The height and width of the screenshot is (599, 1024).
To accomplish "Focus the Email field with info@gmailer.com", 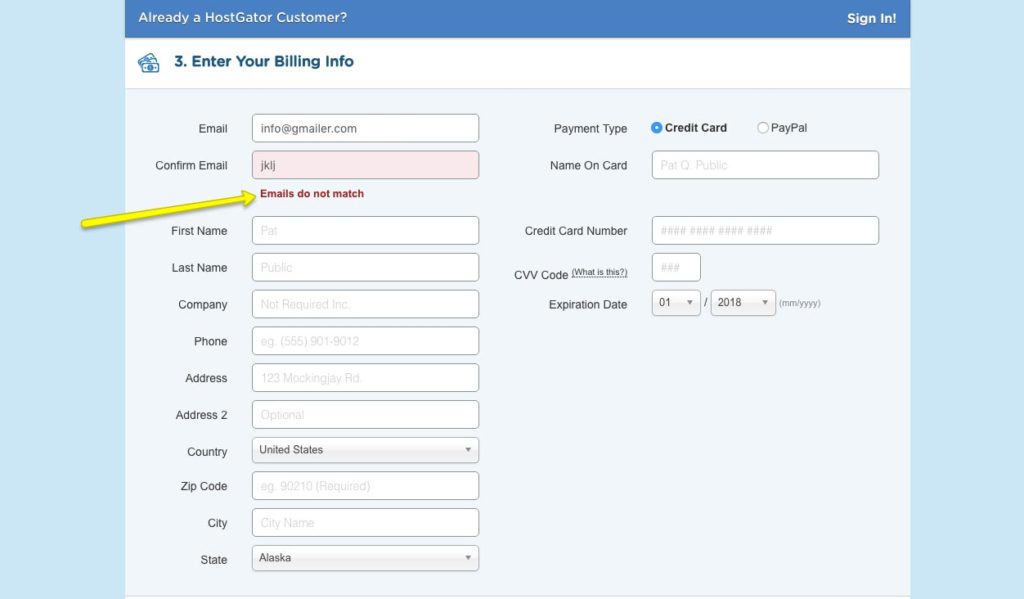I will point(365,128).
